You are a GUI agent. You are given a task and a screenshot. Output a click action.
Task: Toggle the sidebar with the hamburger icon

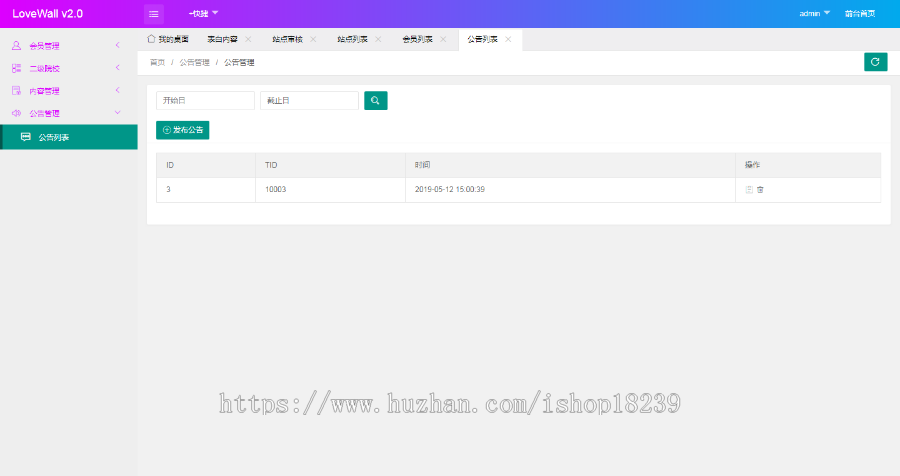153,14
